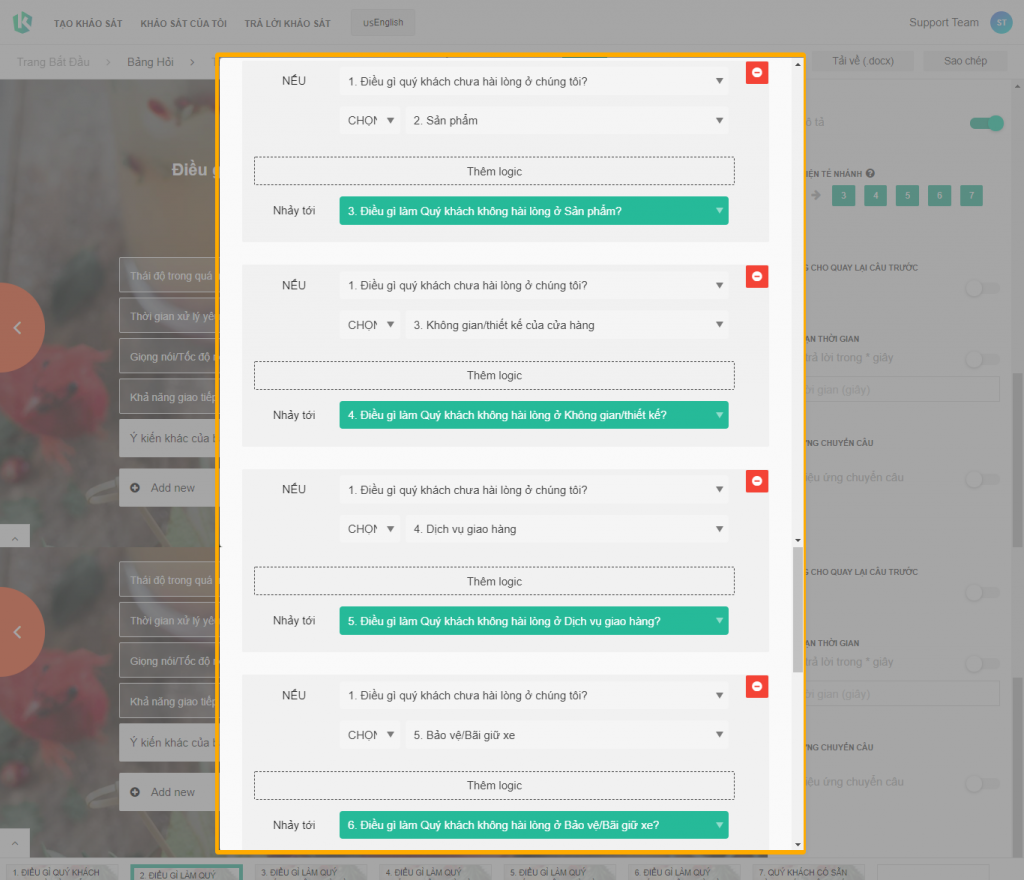Click upper orange previous arrow
This screenshot has width=1024, height=880.
coord(18,328)
